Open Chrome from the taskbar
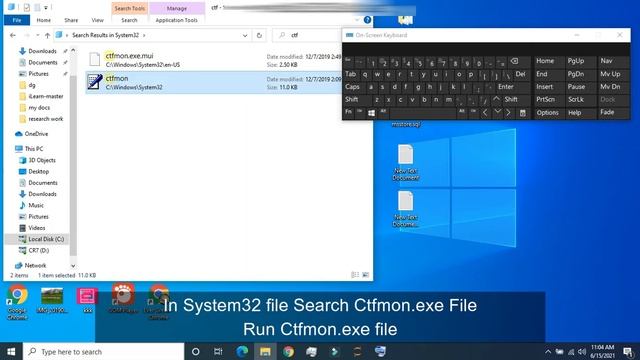 click(x=289, y=351)
